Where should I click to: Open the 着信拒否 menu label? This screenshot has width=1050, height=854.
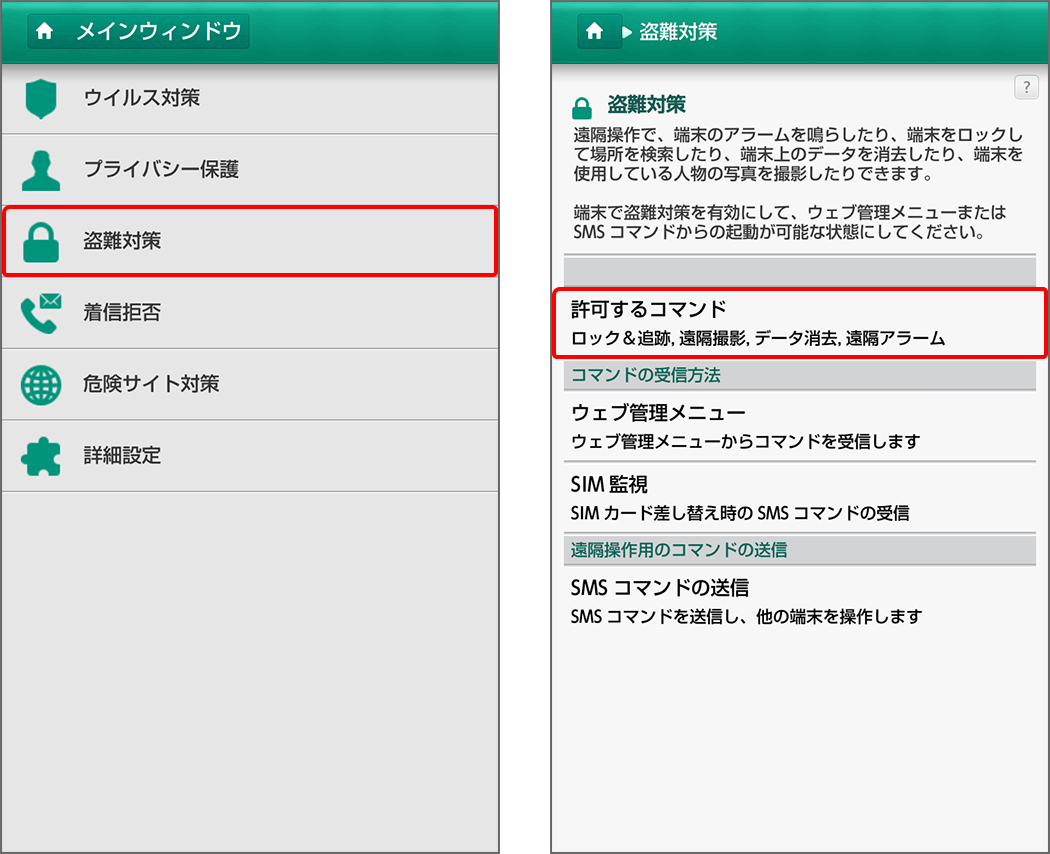(122, 313)
